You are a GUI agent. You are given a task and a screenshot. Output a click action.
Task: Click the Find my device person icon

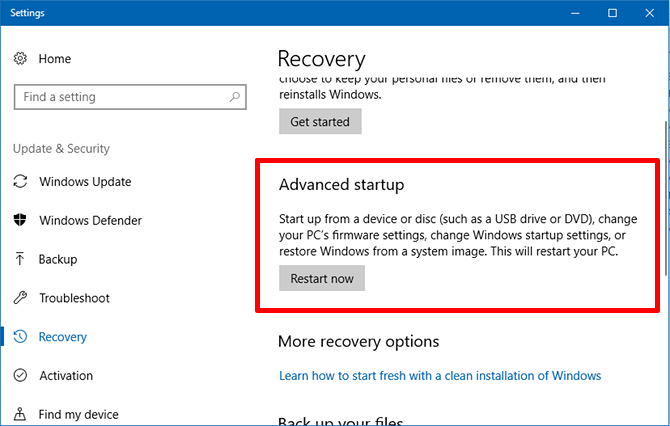pos(20,414)
